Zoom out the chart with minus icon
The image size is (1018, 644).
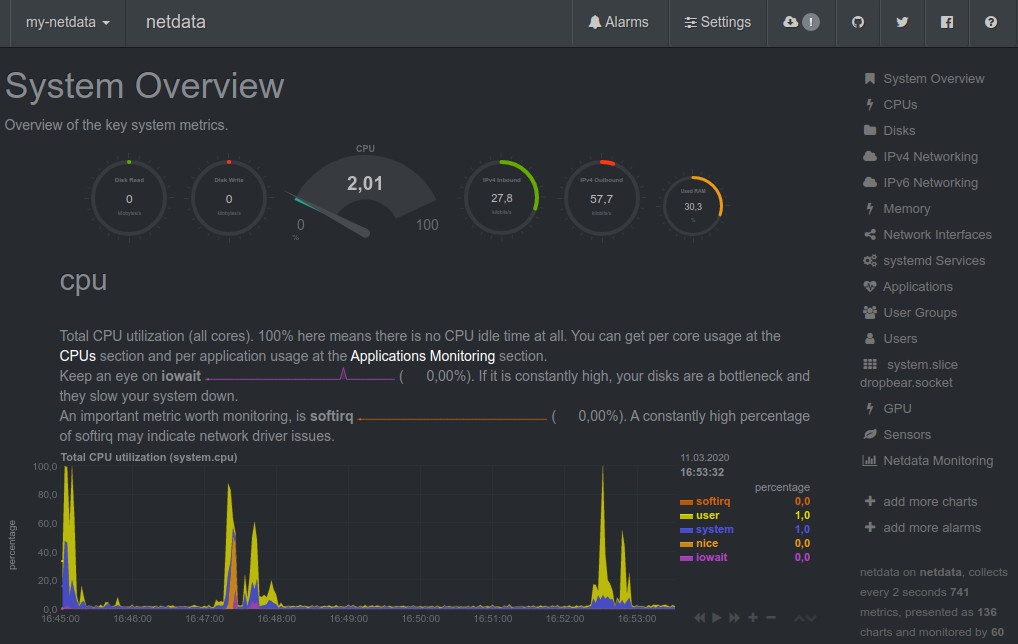coord(771,617)
